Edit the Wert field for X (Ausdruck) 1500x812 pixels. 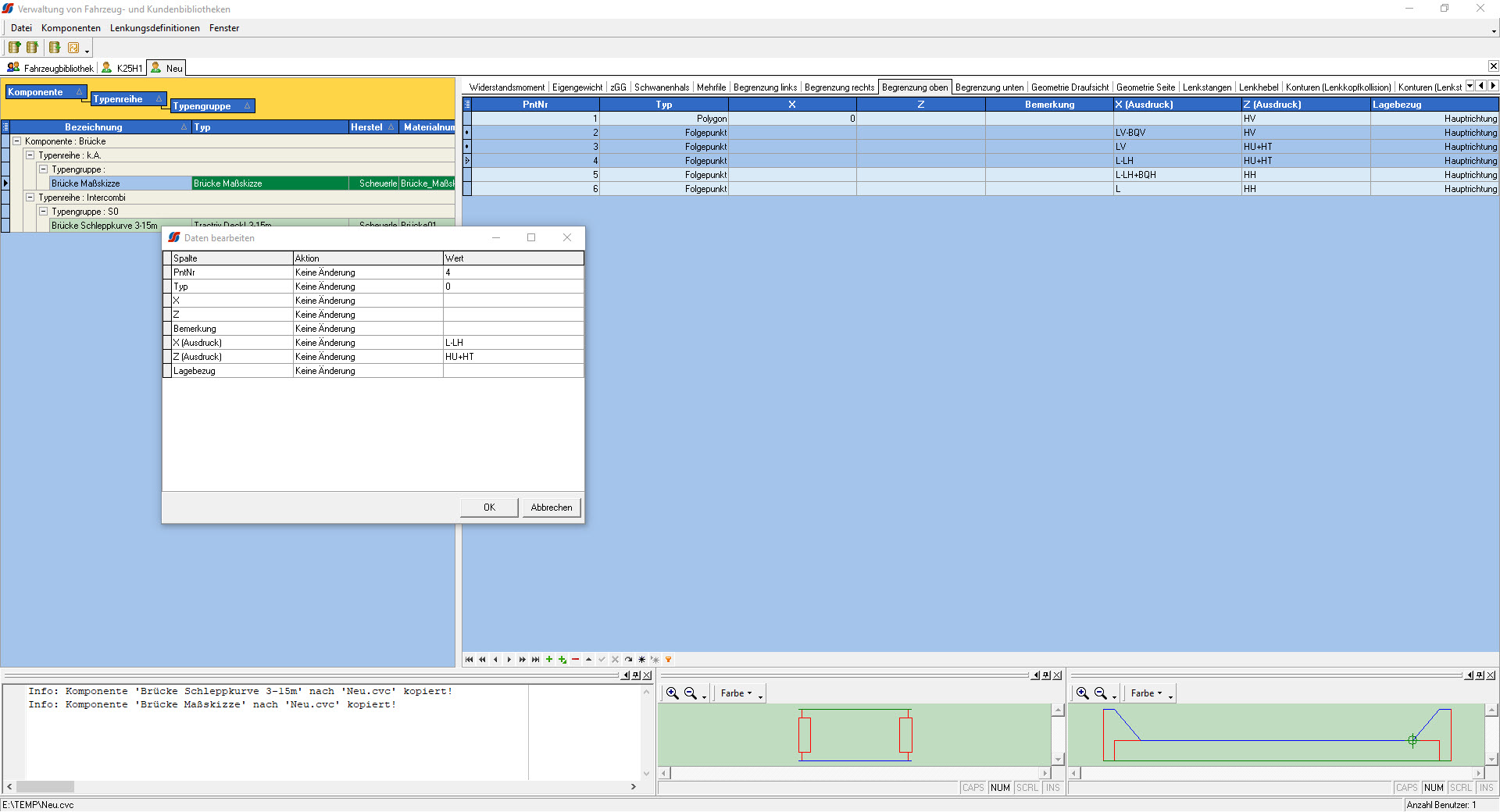[513, 343]
